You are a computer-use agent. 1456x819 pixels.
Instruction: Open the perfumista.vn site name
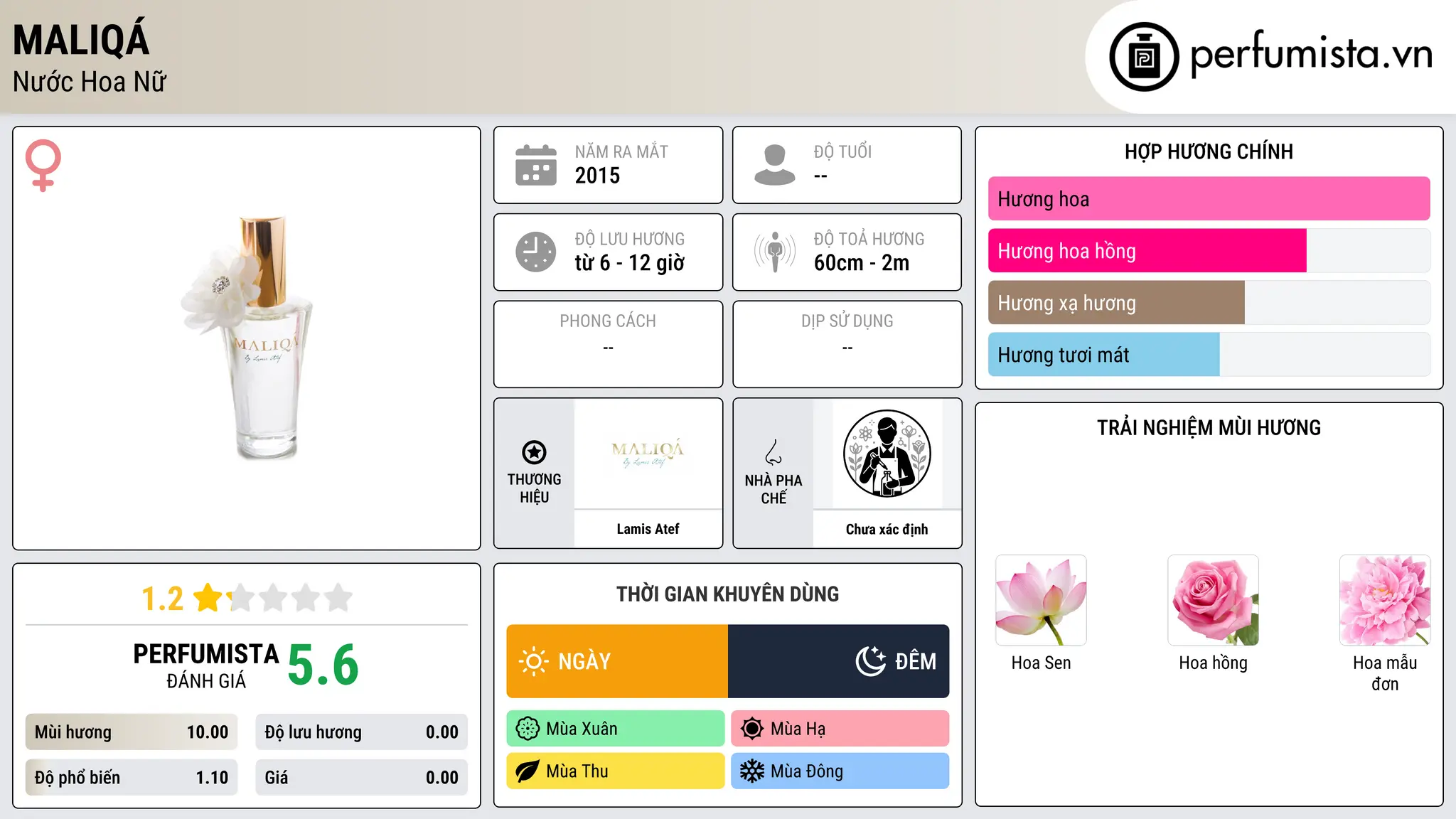coord(1311,54)
